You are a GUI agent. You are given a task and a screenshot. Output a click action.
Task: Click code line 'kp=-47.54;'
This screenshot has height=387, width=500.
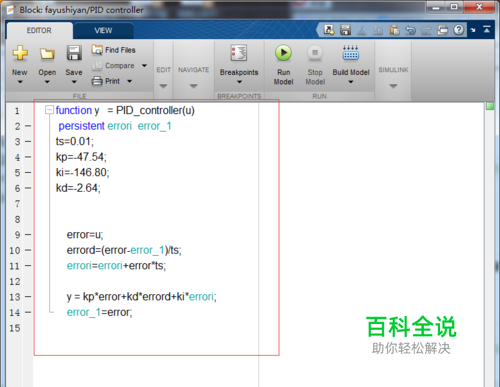pyautogui.click(x=81, y=157)
